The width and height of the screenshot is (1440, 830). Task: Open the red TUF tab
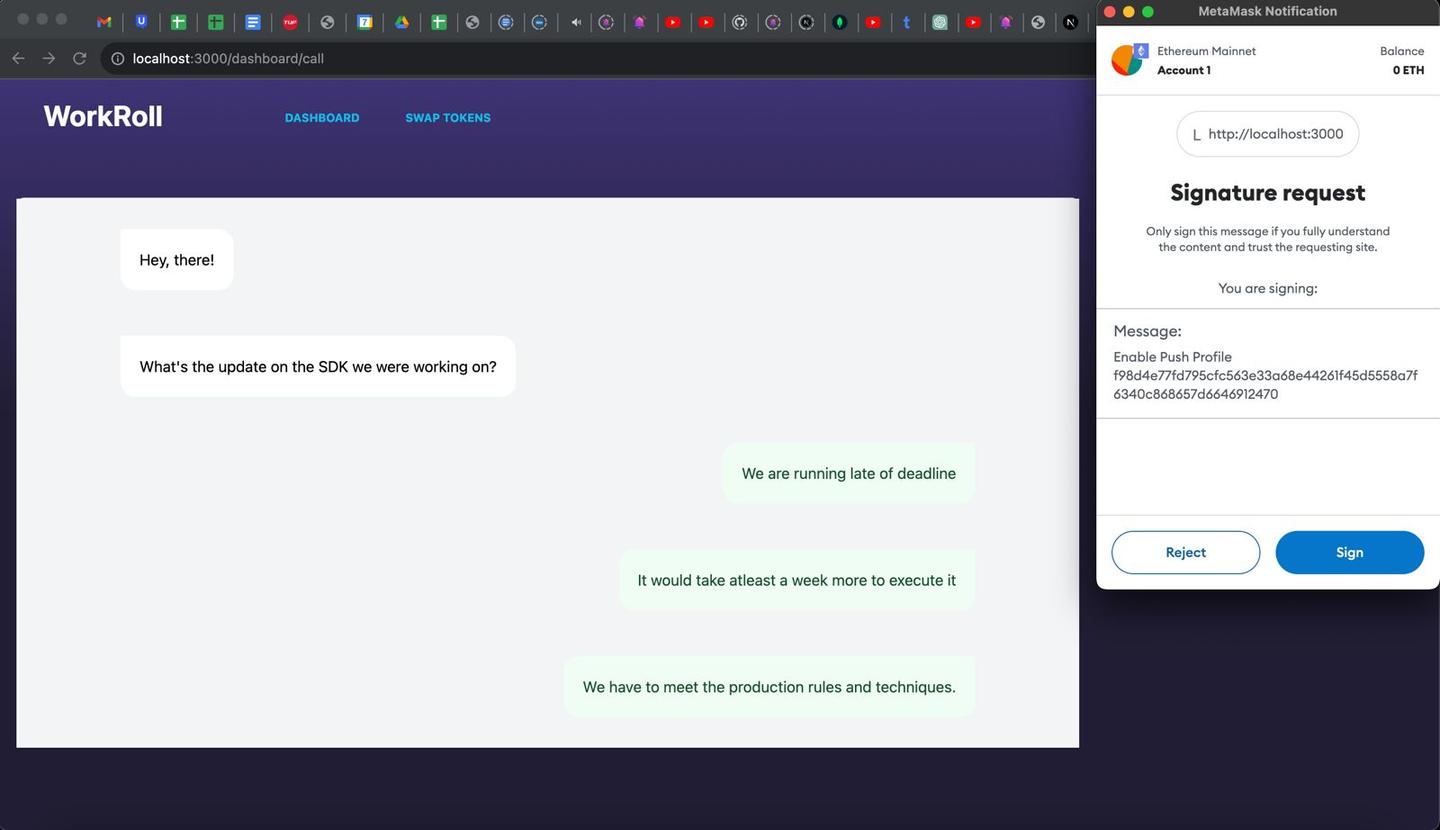290,21
